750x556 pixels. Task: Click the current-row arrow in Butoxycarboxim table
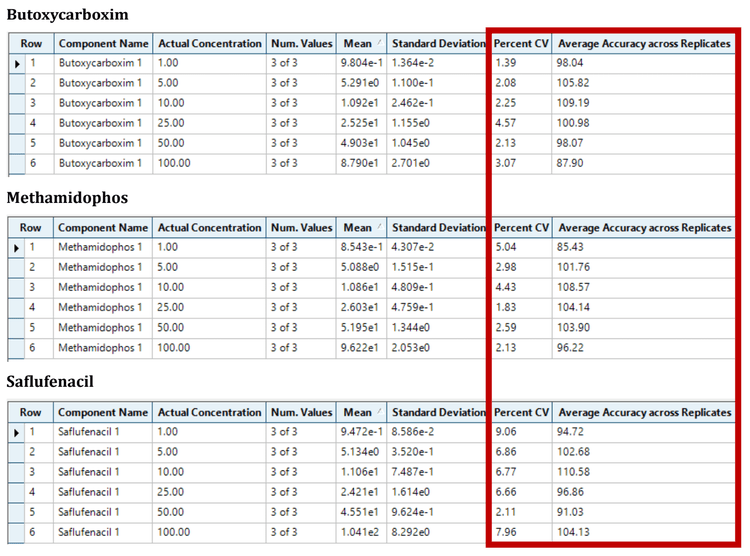point(16,63)
